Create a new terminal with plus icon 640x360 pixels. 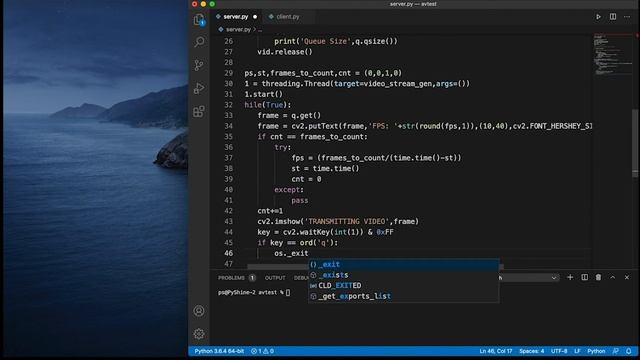click(x=570, y=277)
